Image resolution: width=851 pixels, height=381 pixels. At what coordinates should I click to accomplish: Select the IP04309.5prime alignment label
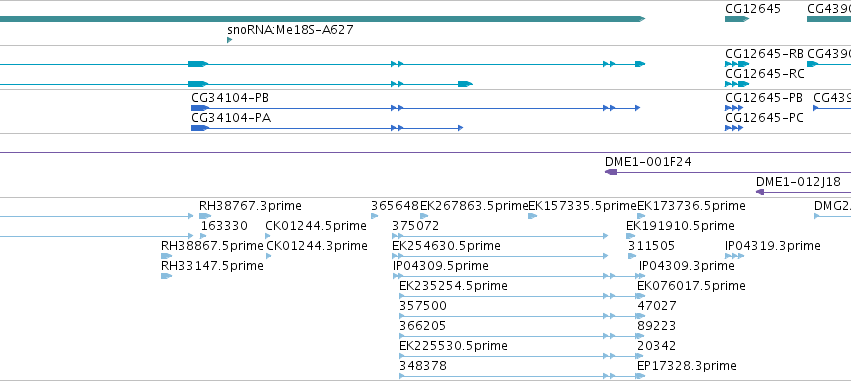(x=441, y=266)
